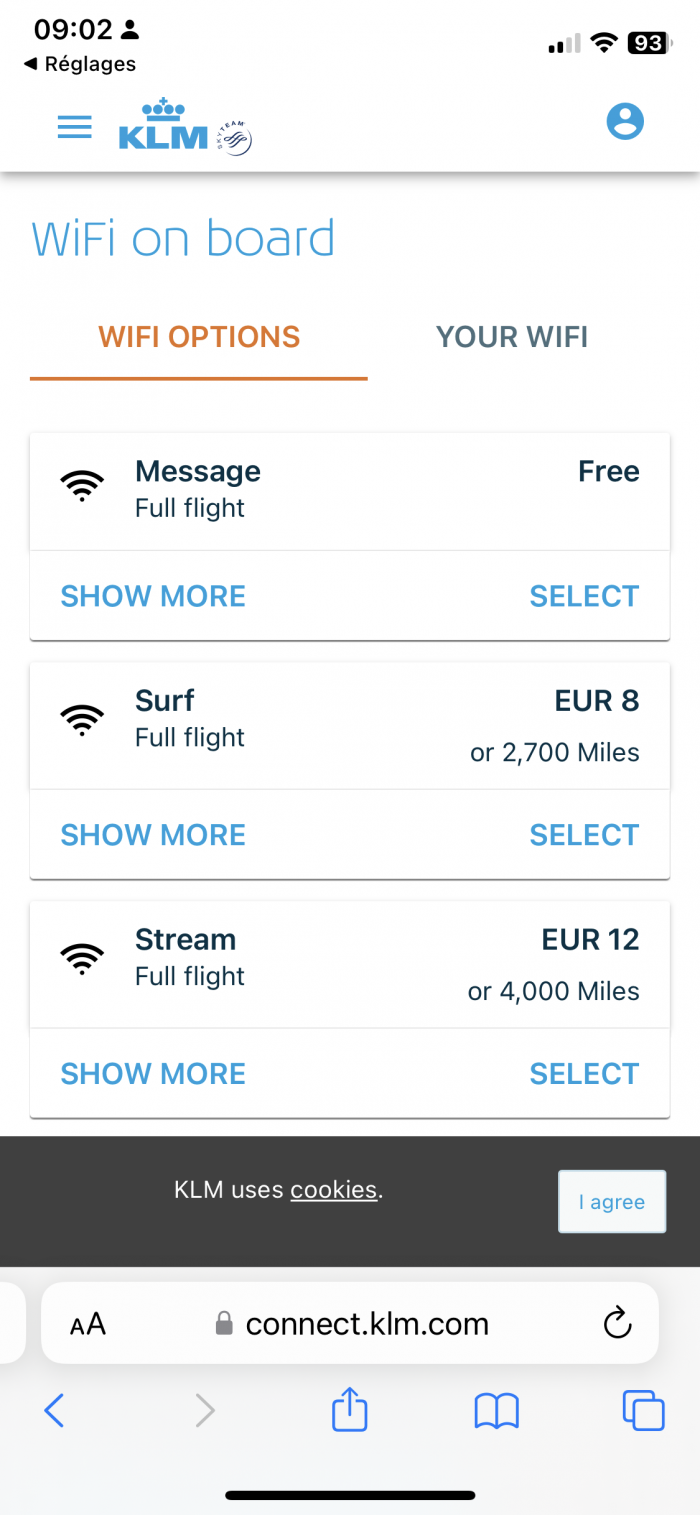Select the Stream EUR 12 plan
Screen dimensions: 700x1515
coord(584,1074)
